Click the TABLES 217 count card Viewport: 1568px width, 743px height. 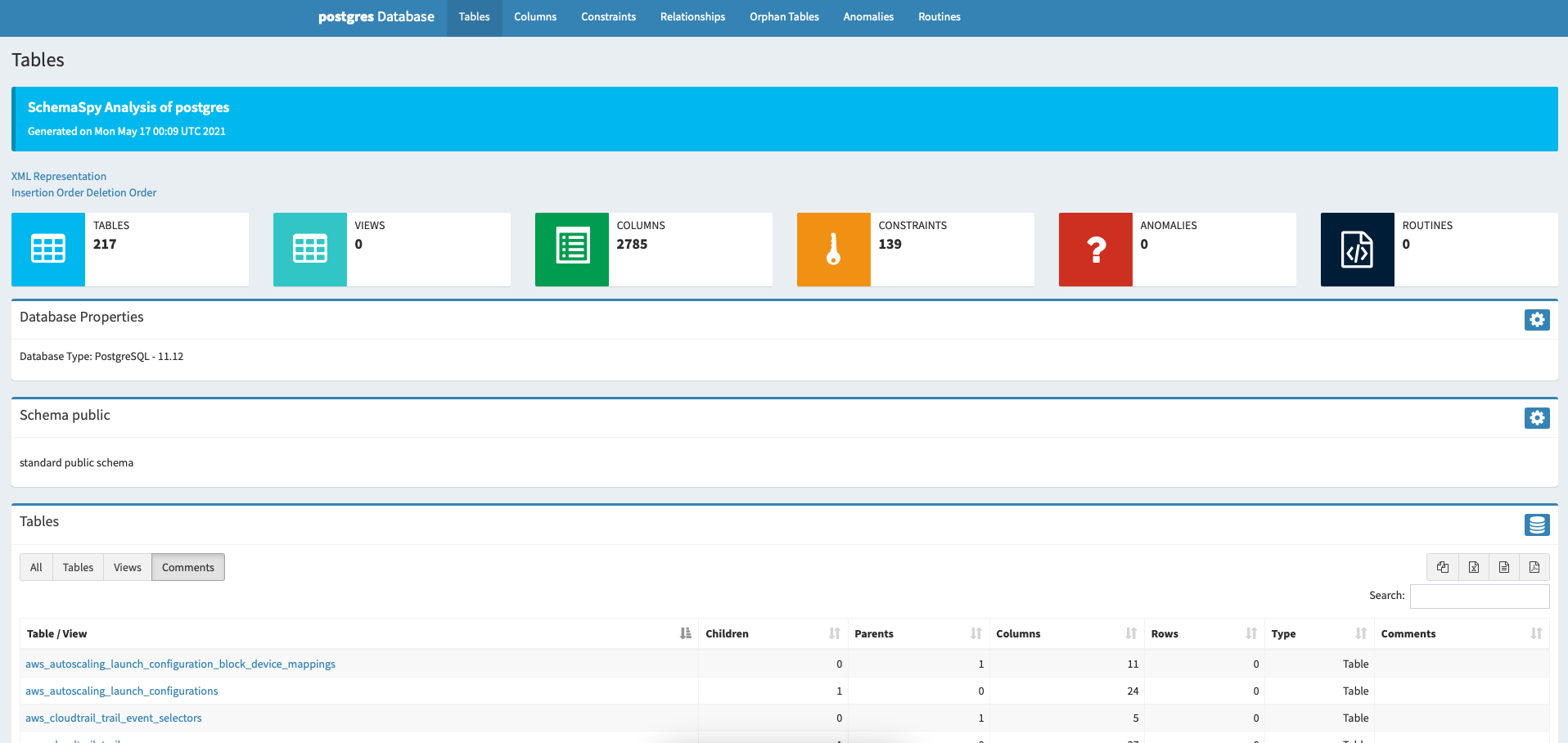coord(130,250)
